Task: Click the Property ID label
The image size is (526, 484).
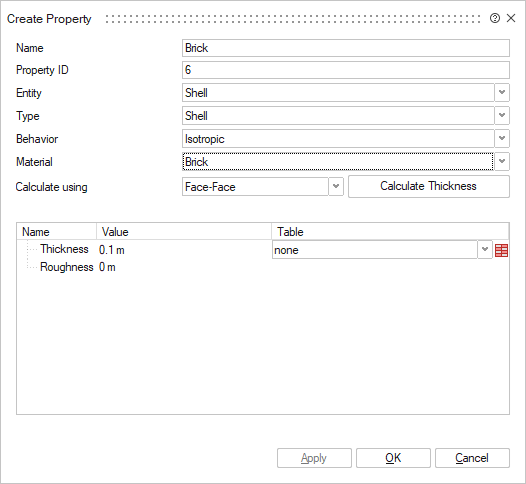Action: click(42, 70)
